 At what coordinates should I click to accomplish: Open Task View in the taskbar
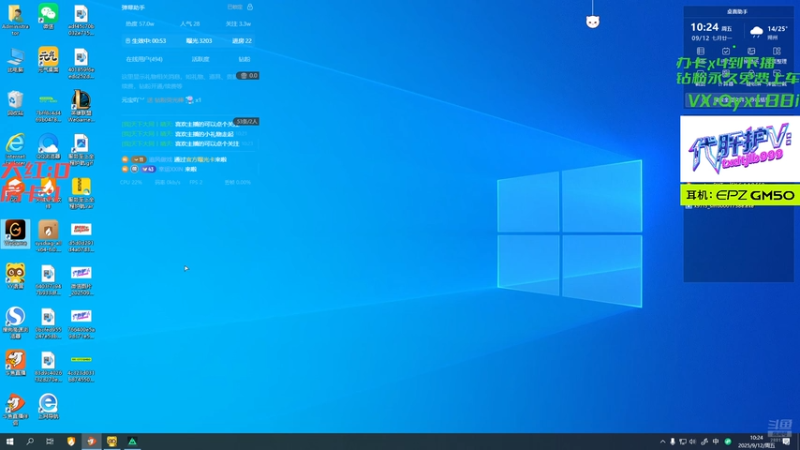[49, 441]
